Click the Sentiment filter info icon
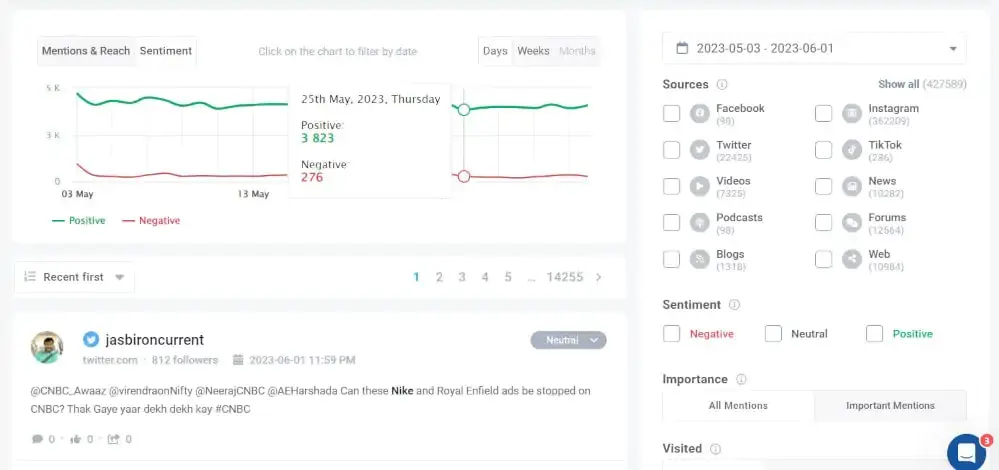The width and height of the screenshot is (999, 470). tap(734, 305)
